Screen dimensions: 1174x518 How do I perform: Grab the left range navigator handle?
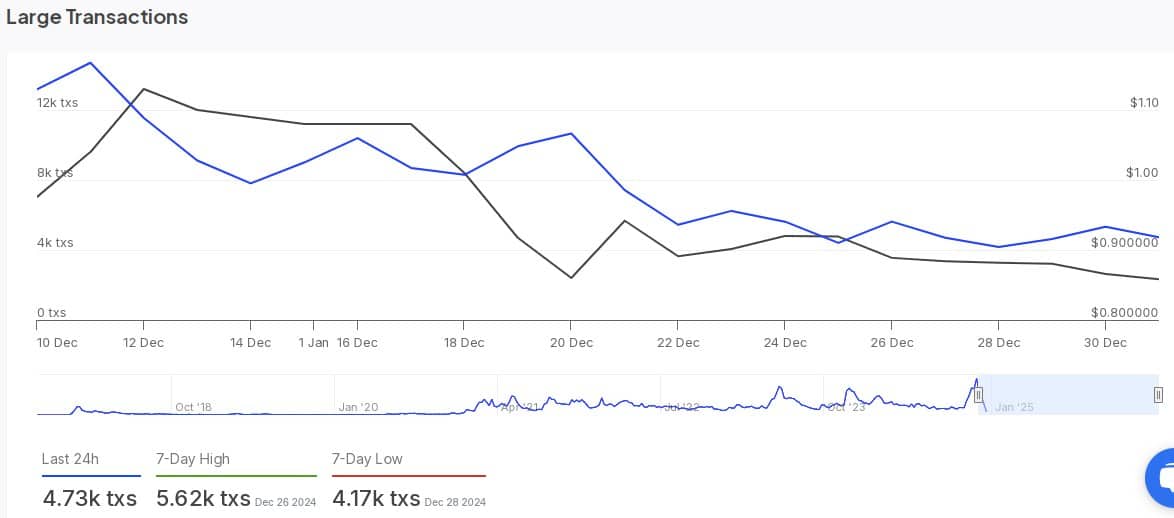tap(979, 395)
